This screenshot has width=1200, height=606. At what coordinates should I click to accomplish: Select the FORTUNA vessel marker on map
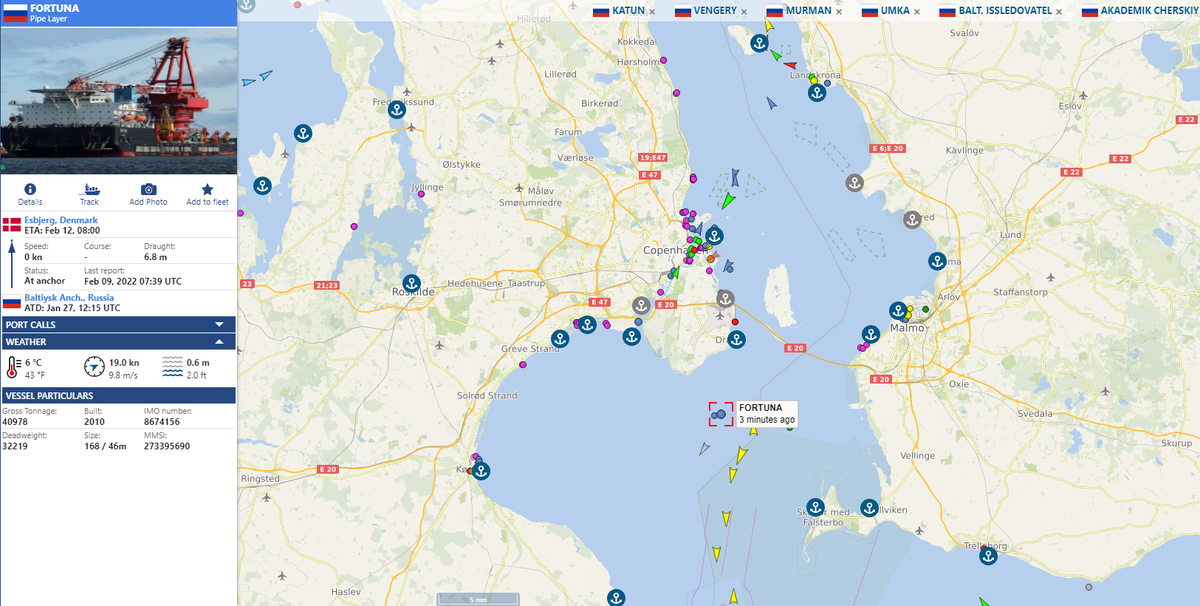(x=721, y=413)
